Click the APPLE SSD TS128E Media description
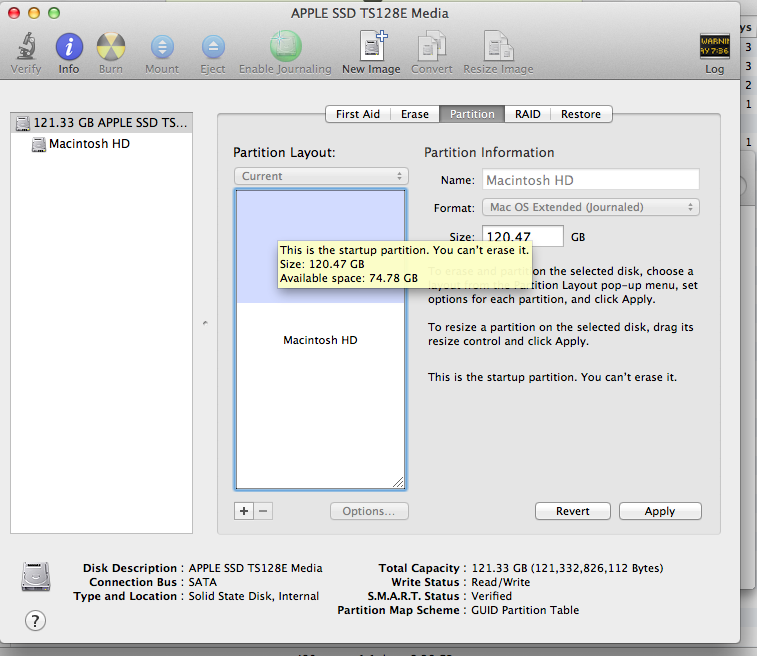757x656 pixels. (255, 568)
